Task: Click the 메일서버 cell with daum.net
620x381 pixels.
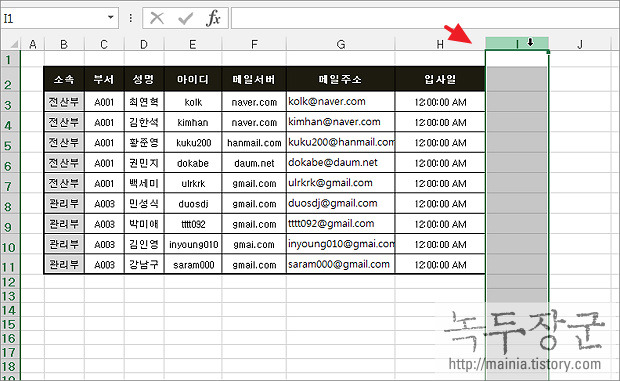Action: (x=254, y=163)
